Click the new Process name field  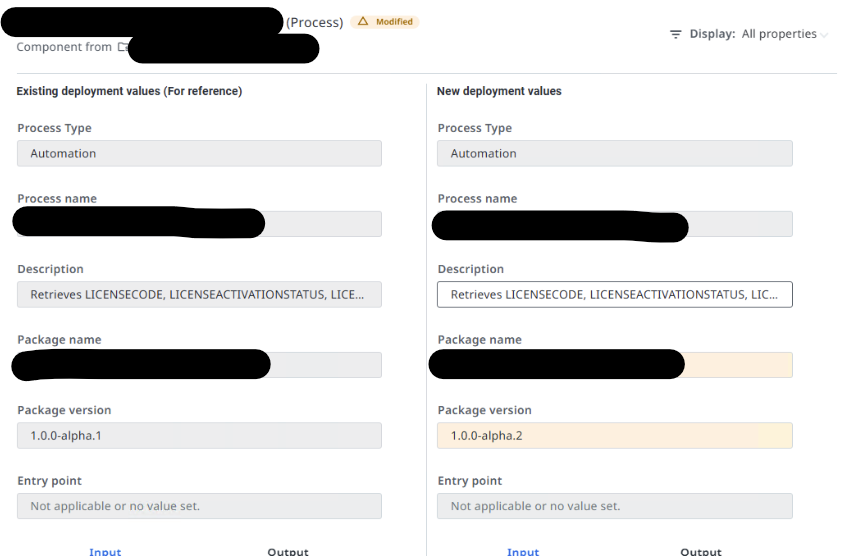click(615, 224)
